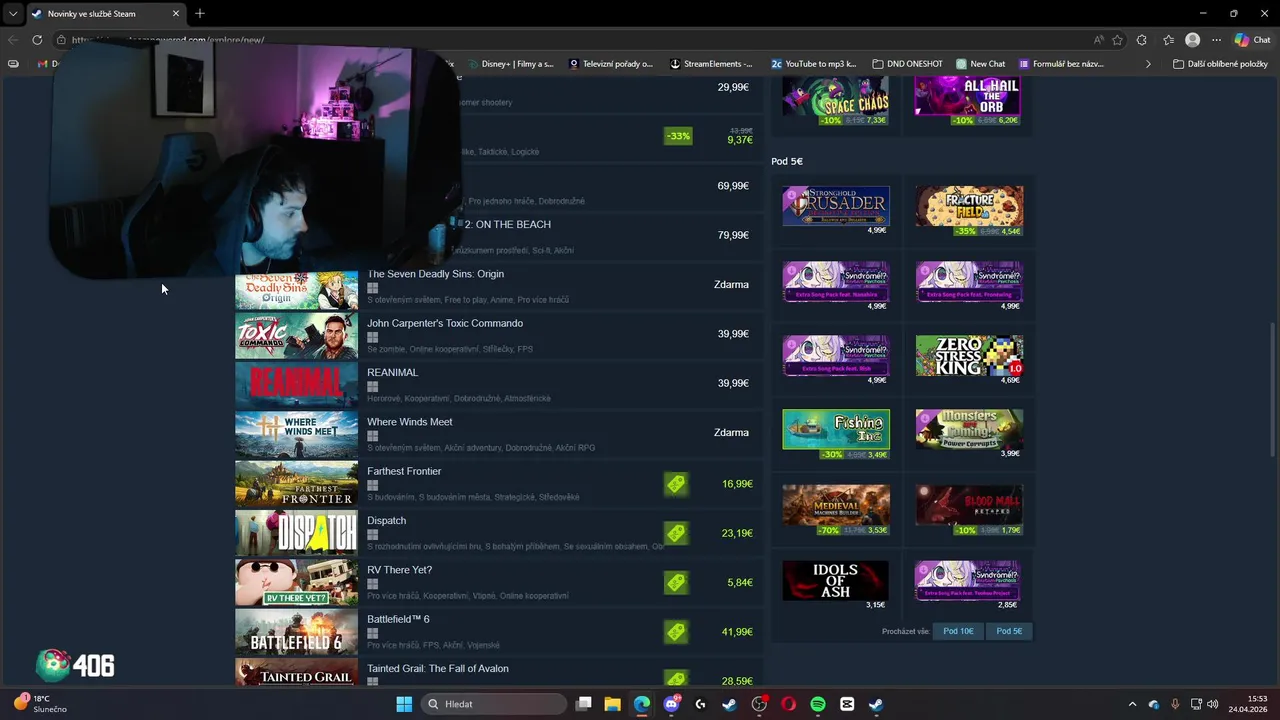The height and width of the screenshot is (720, 1280).
Task: Close the Novinky ve službě Steam tab
Action: (176, 14)
